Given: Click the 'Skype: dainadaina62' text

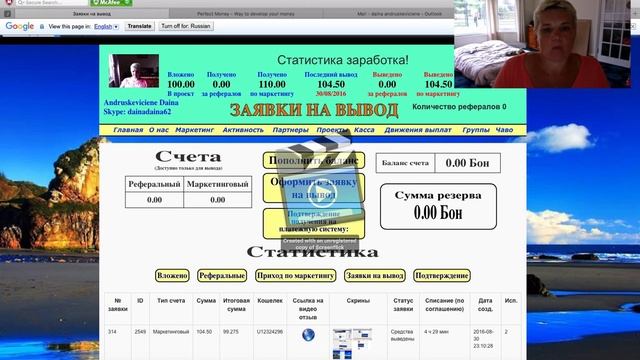Looking at the screenshot, I should 137,111.
